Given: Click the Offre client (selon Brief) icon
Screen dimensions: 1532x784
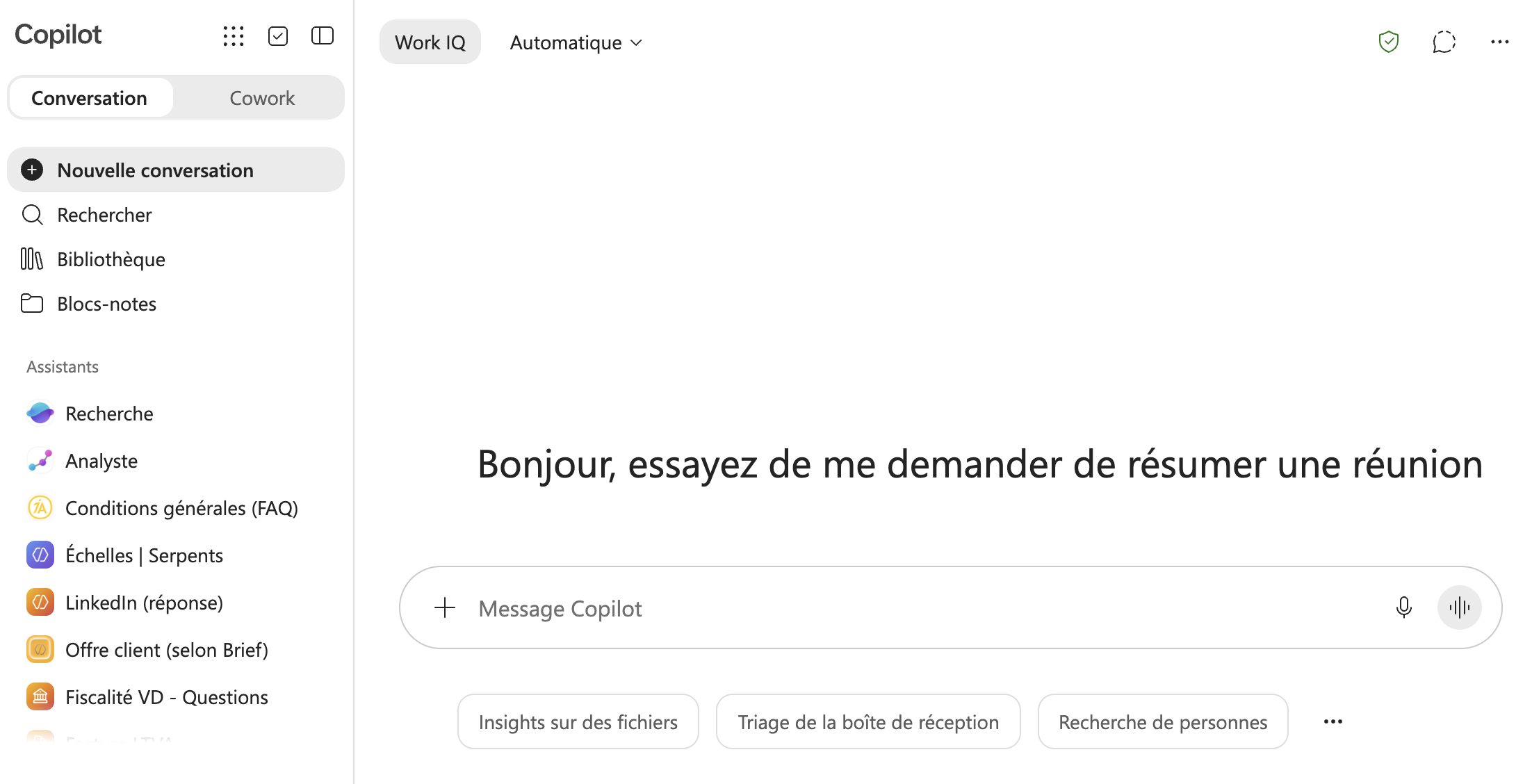Looking at the screenshot, I should click(40, 650).
